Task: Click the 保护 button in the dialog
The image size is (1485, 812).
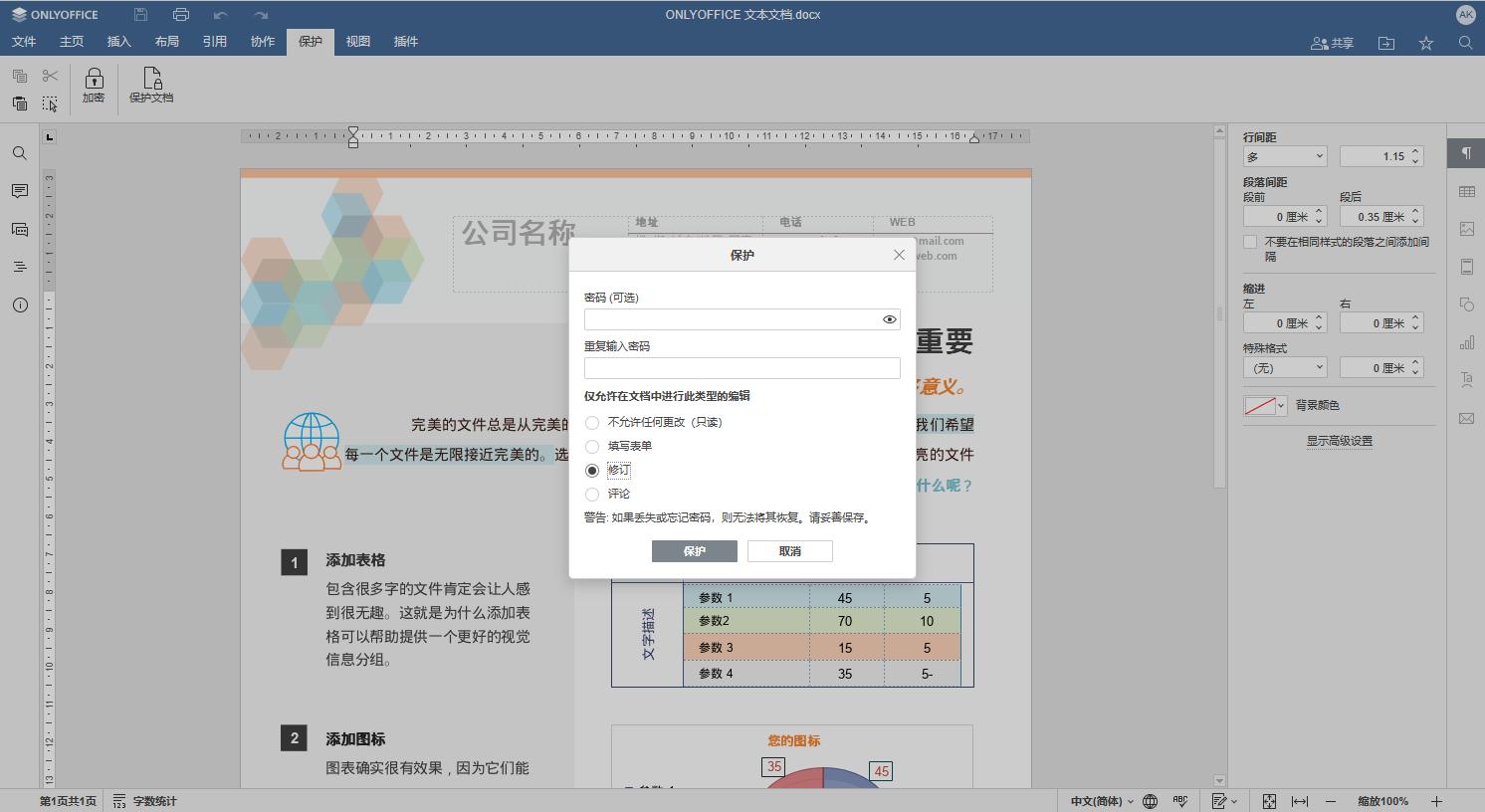Action: [694, 550]
